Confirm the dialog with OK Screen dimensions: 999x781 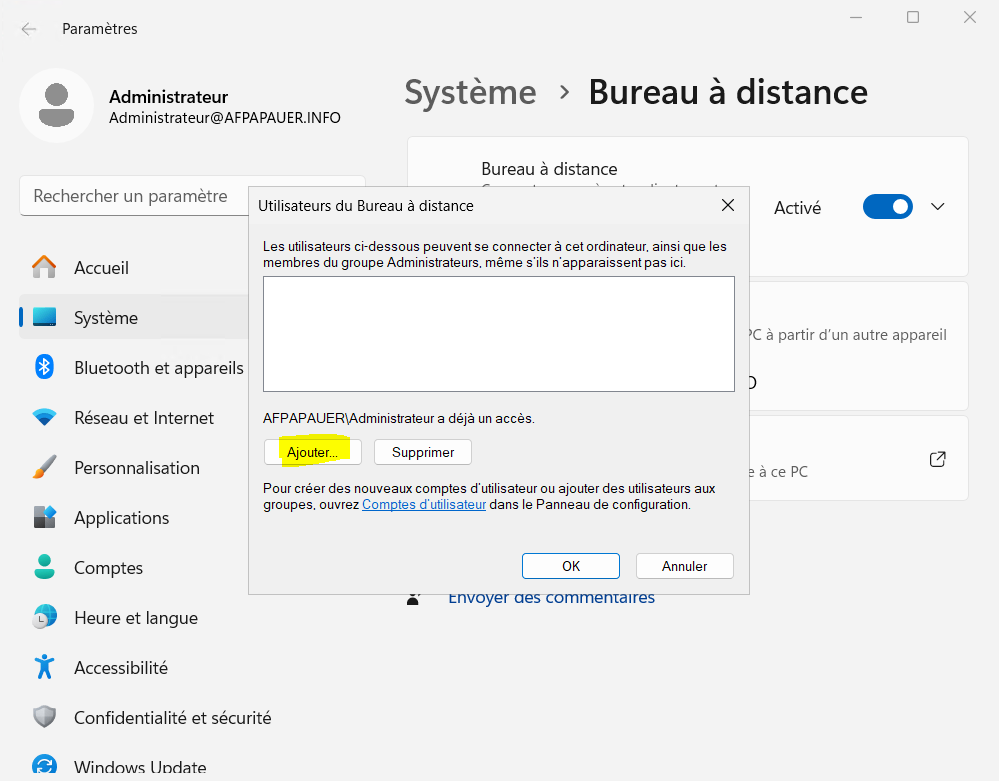click(x=570, y=566)
